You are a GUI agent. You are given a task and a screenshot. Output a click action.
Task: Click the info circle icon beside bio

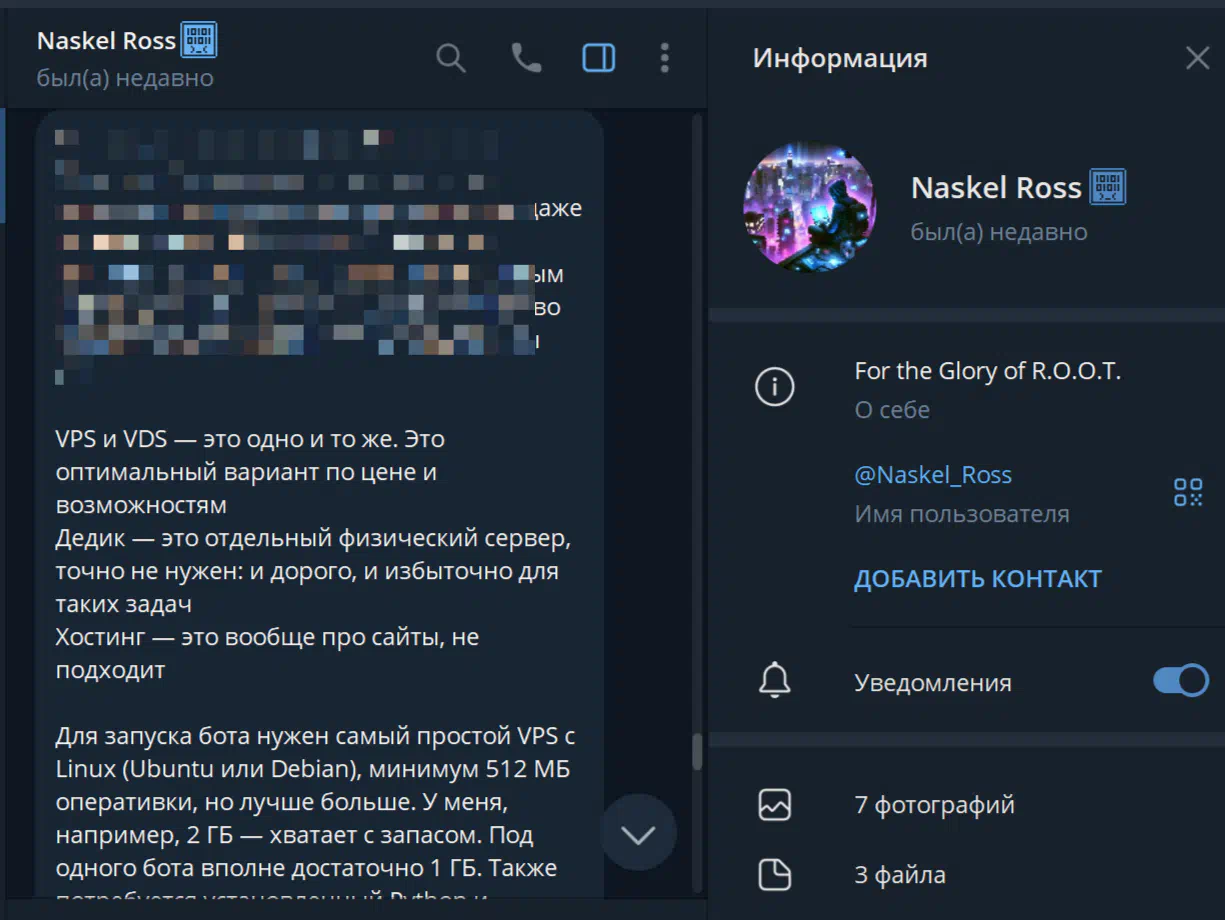coord(775,387)
